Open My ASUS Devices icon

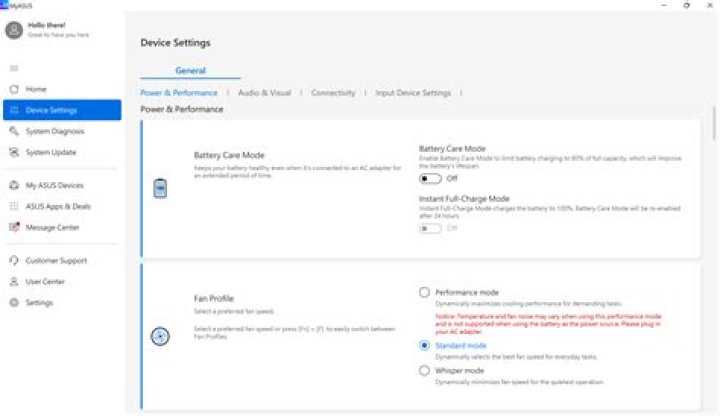pos(14,185)
